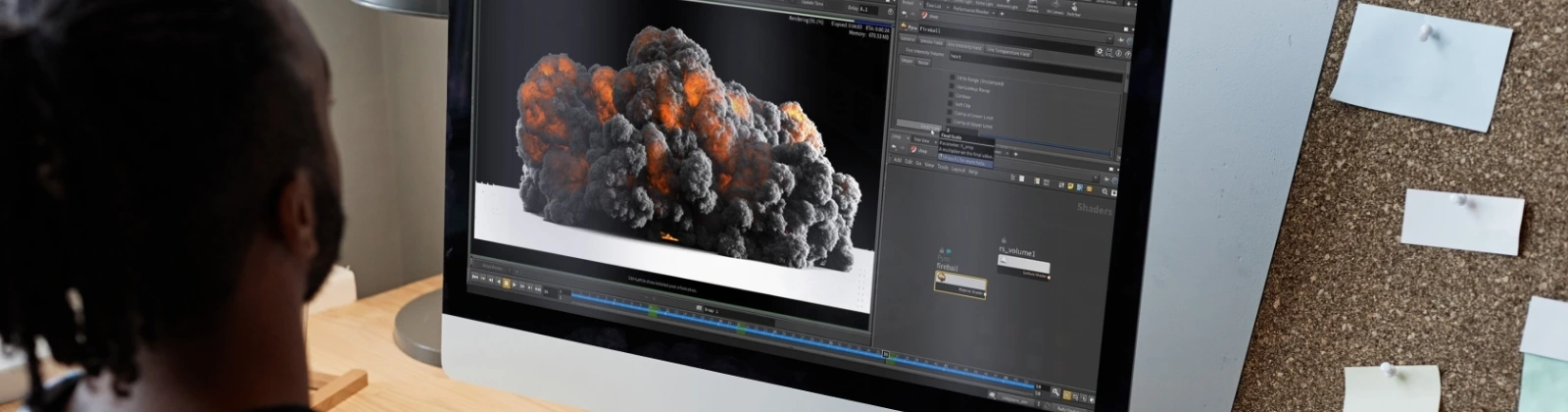
Task: Click the current frame marker on timeline
Action: tap(885, 355)
